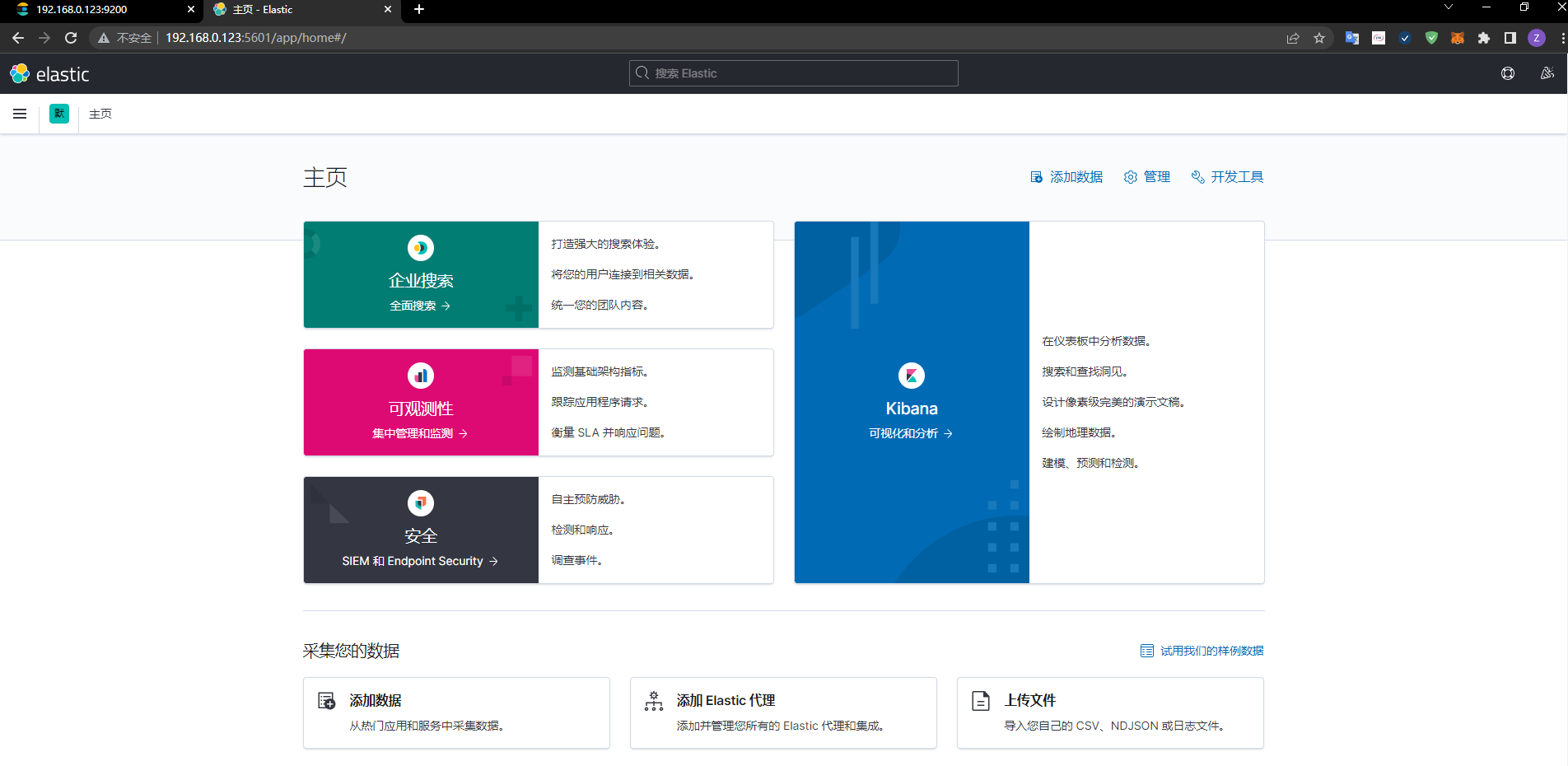Open the 开发工具 link
Image resolution: width=1568 pixels, height=766 pixels.
[1227, 177]
